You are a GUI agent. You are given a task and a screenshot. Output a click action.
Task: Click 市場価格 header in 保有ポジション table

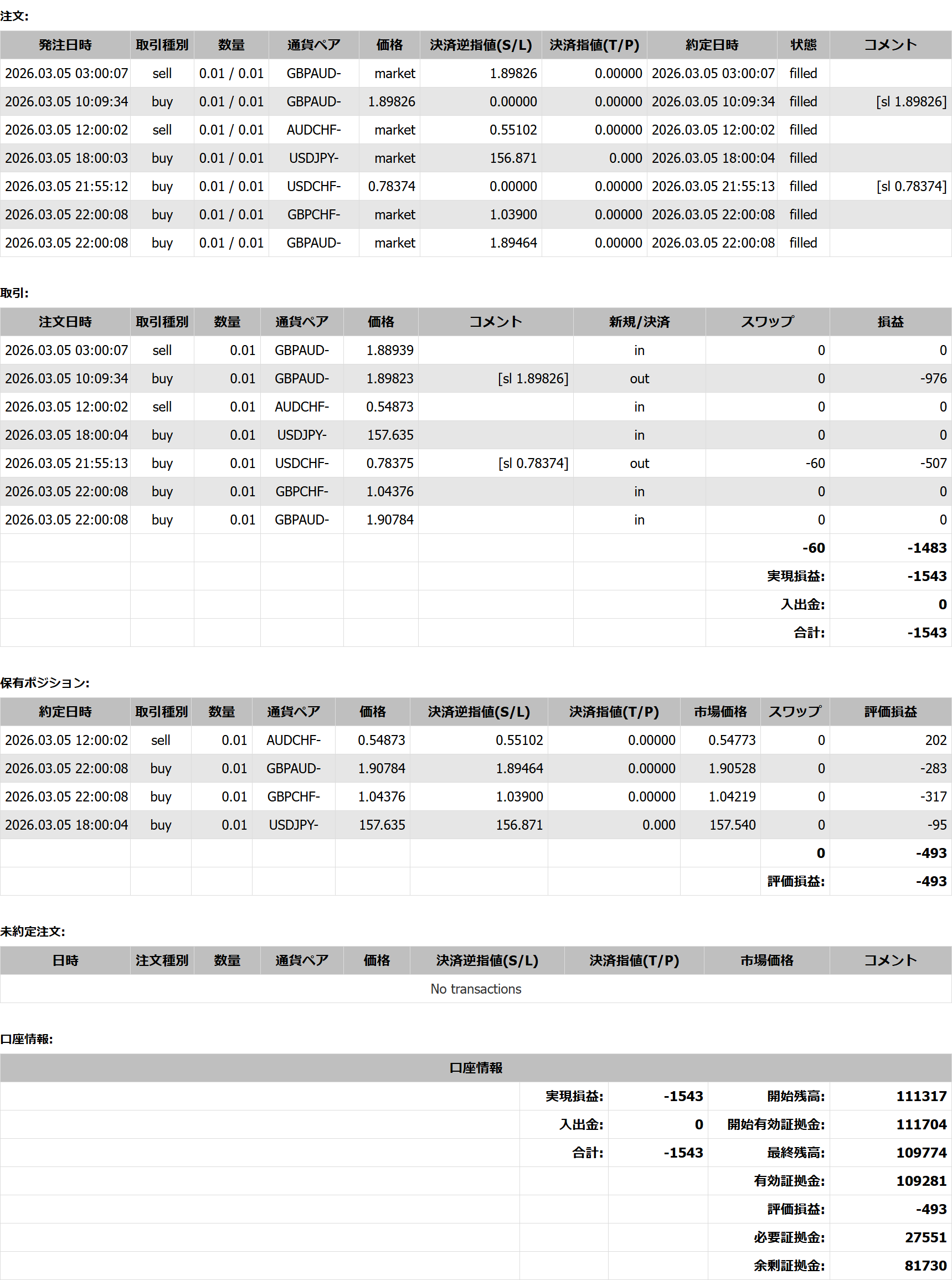pyautogui.click(x=720, y=712)
